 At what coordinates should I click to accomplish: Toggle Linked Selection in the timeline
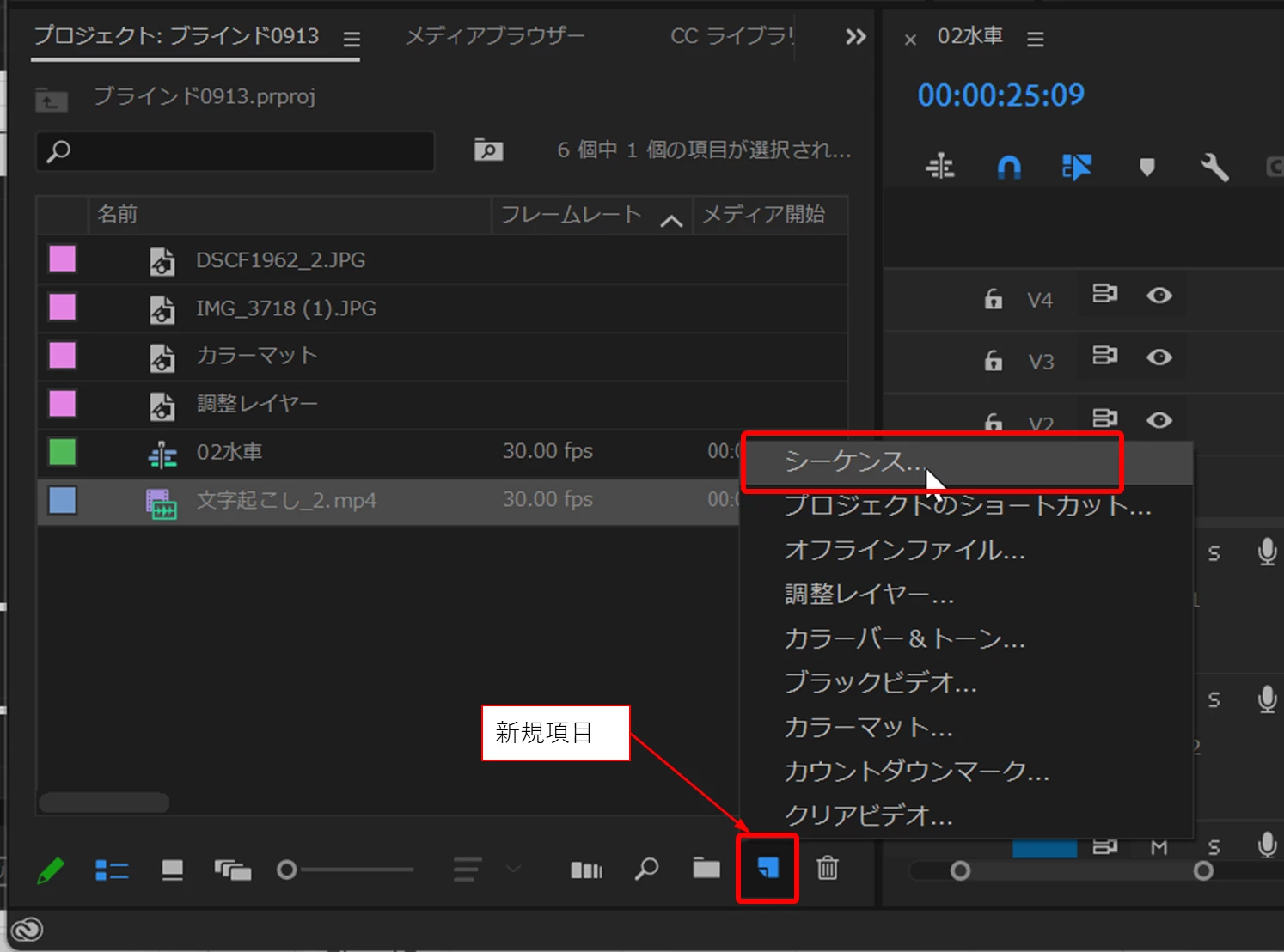point(1076,166)
